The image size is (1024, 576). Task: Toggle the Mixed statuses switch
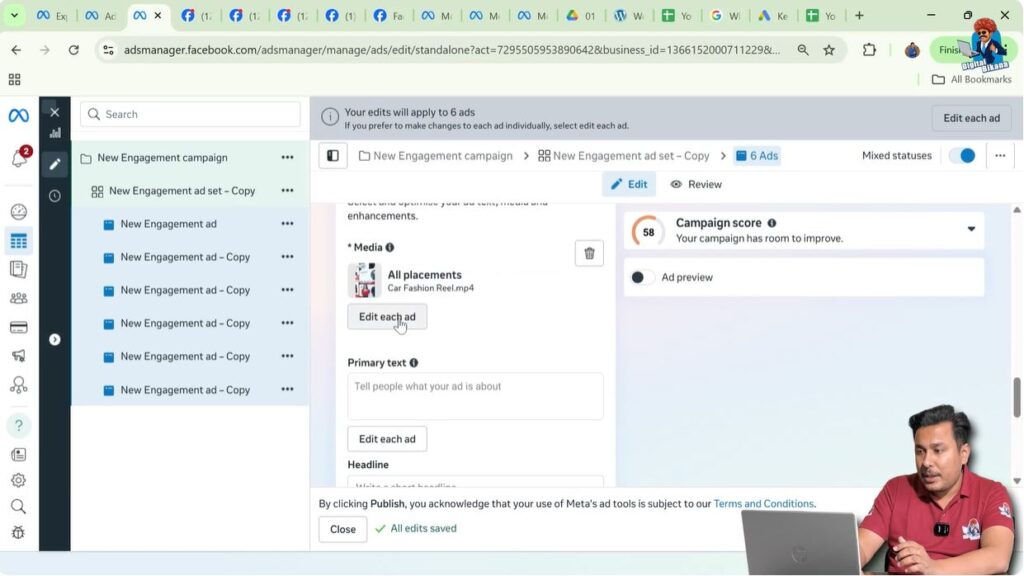click(961, 155)
